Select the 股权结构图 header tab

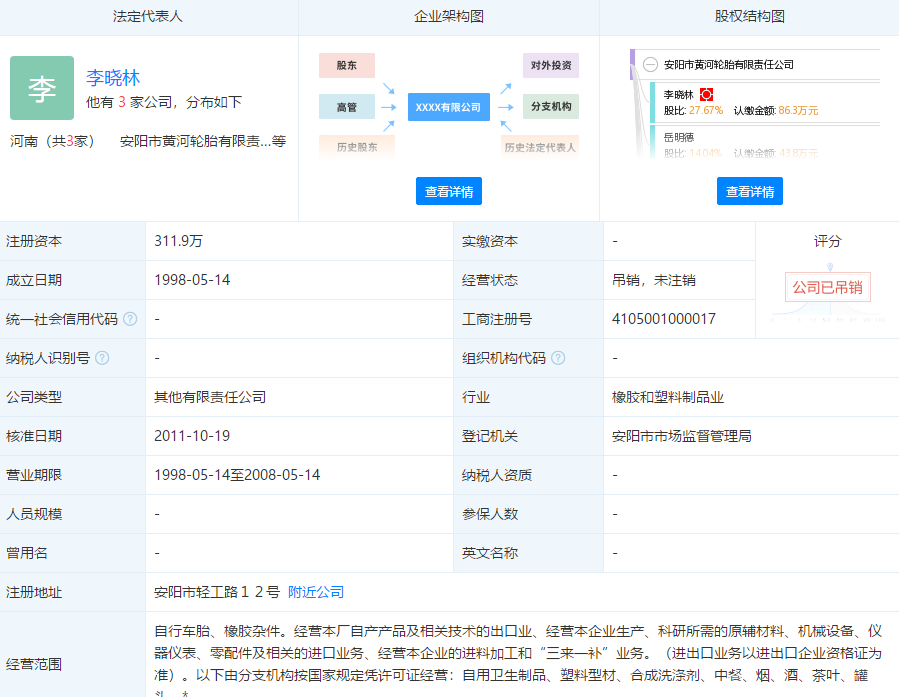point(749,17)
